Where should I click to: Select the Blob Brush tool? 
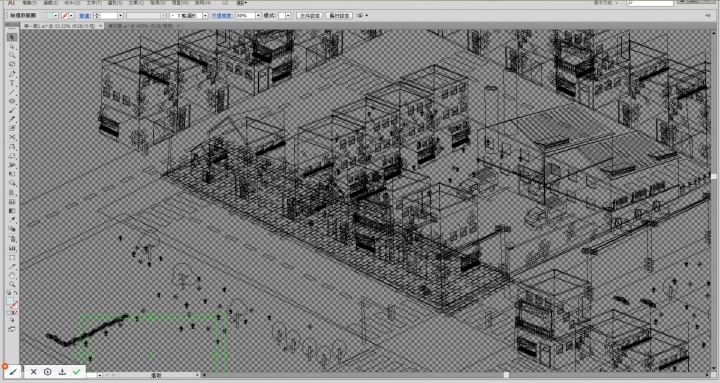[12, 129]
